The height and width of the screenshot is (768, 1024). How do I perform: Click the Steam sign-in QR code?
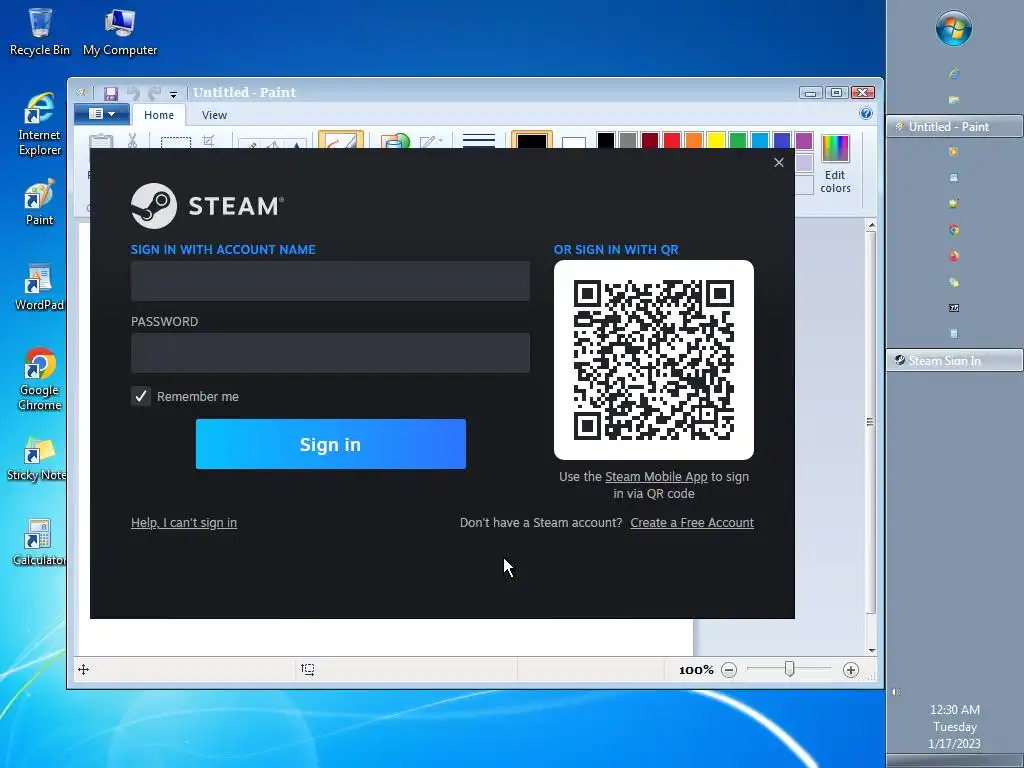click(654, 360)
